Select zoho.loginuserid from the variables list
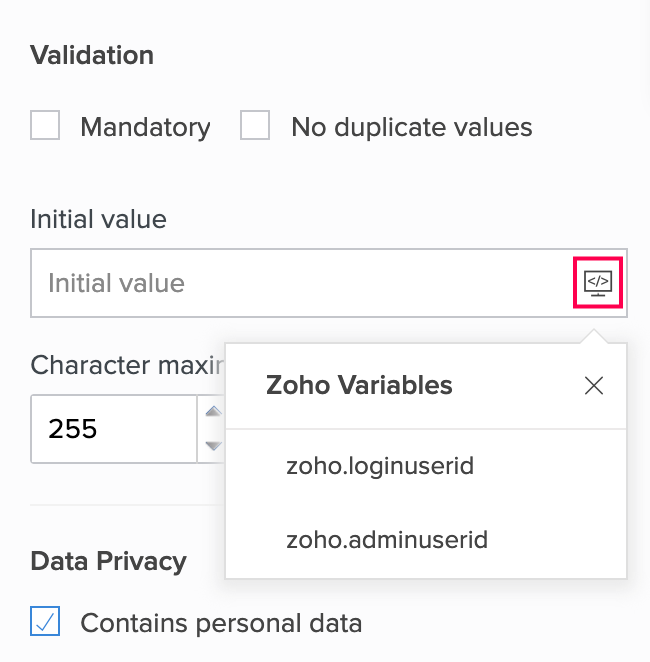 point(379,465)
